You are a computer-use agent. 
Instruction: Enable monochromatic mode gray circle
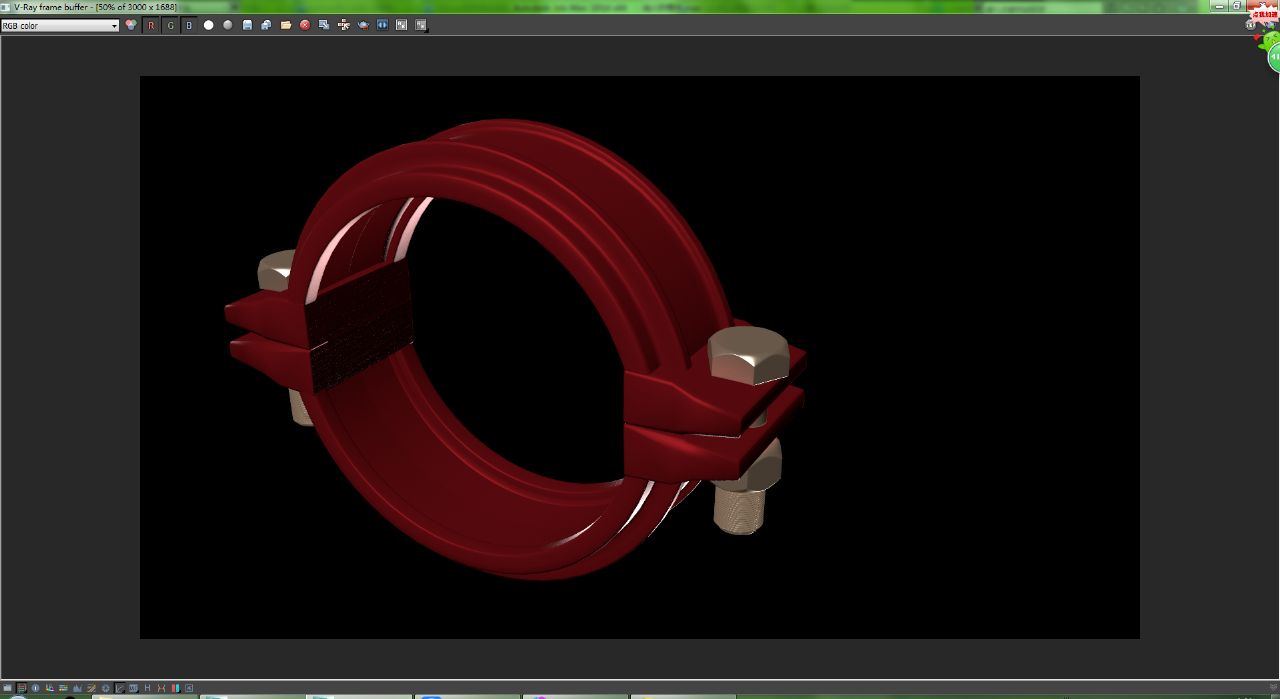(x=227, y=25)
